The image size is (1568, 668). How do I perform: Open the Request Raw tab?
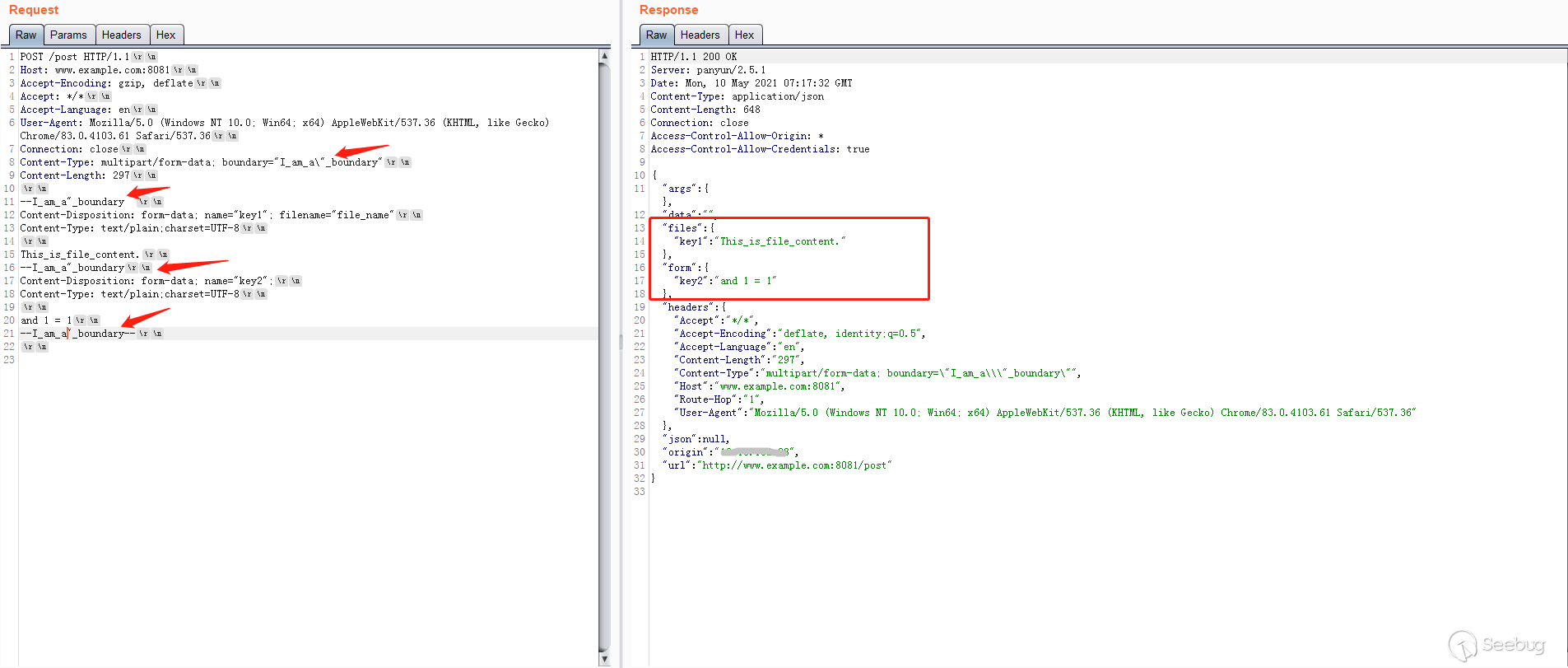(26, 35)
